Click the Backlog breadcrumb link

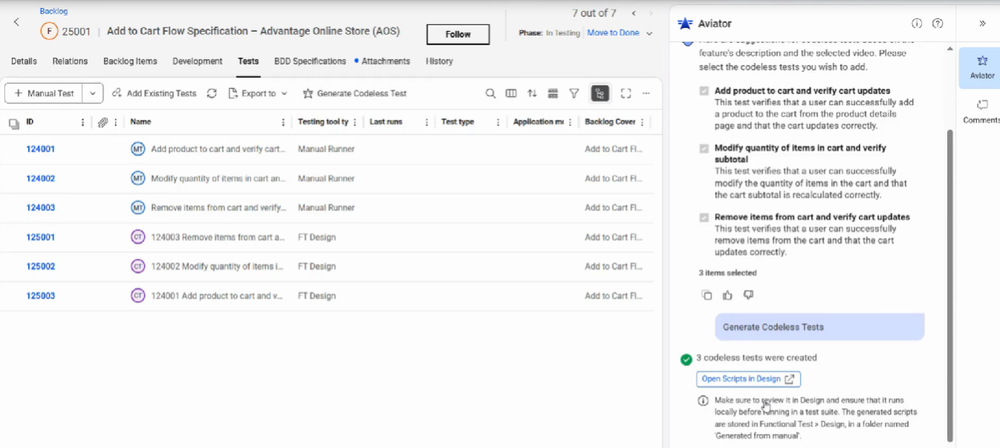coord(54,11)
